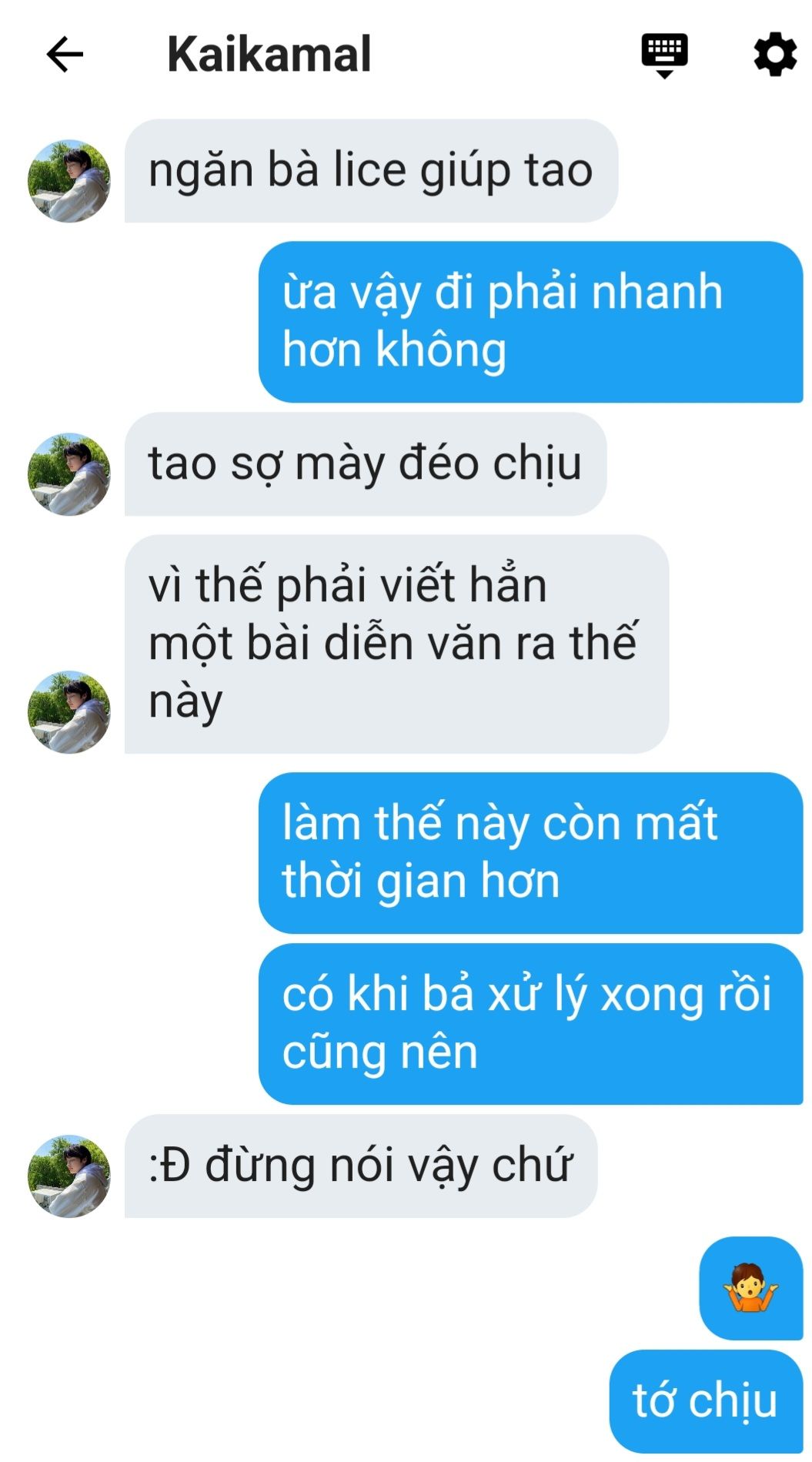Open the settings gear icon
Viewport: 812px width, 1462px height.
pyautogui.click(x=774, y=54)
